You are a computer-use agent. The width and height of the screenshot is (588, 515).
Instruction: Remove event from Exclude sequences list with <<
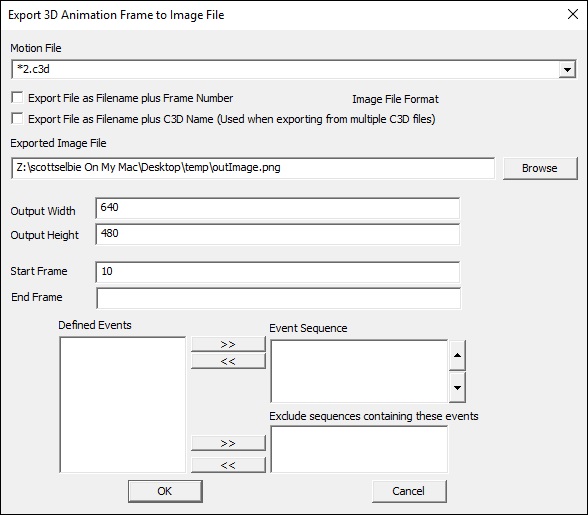(x=228, y=465)
